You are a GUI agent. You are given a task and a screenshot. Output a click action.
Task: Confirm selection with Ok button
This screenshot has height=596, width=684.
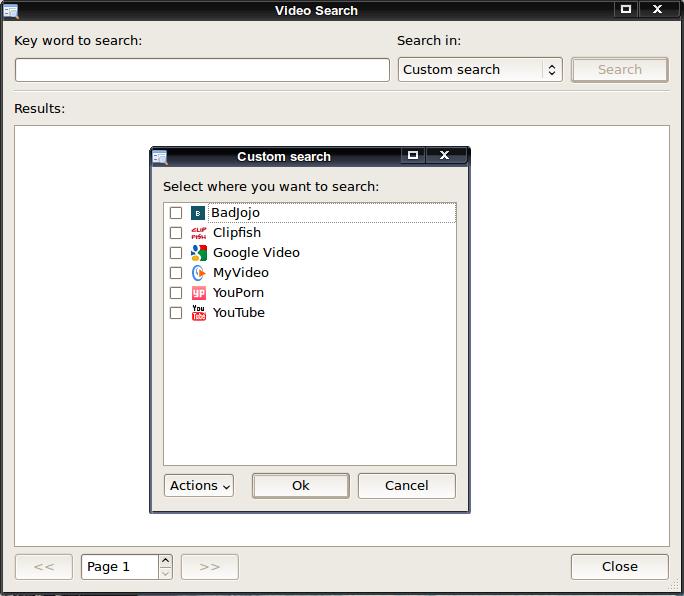301,486
